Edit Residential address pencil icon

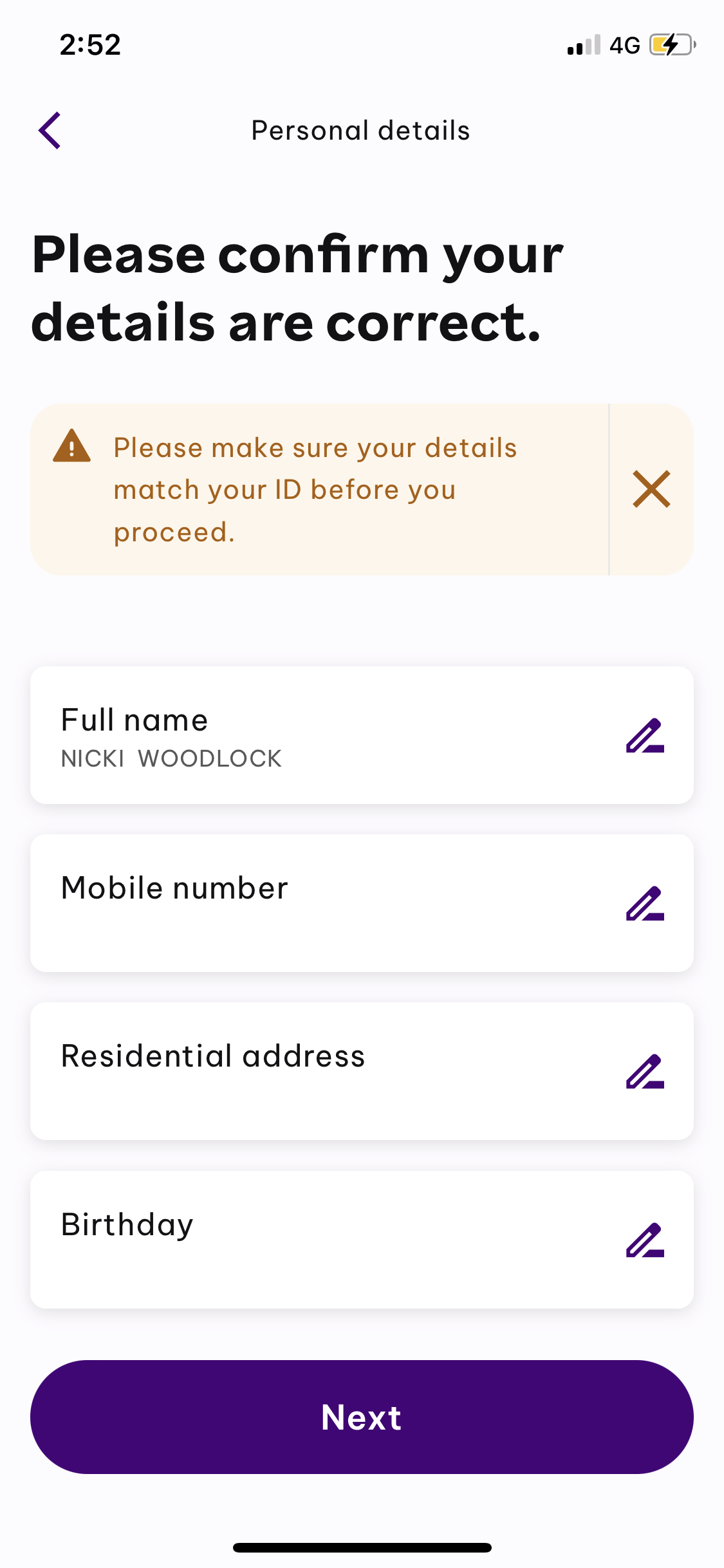point(645,1072)
